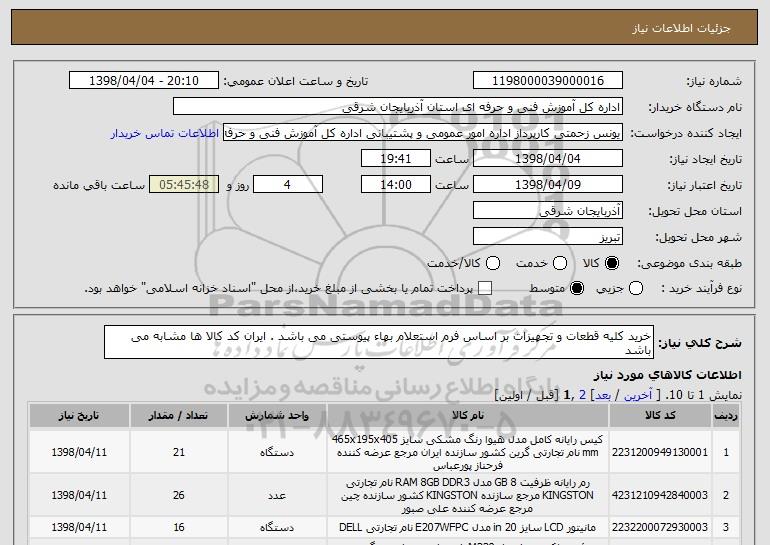
Task: Click the validity date field 1398/04/09
Action: [x=548, y=185]
